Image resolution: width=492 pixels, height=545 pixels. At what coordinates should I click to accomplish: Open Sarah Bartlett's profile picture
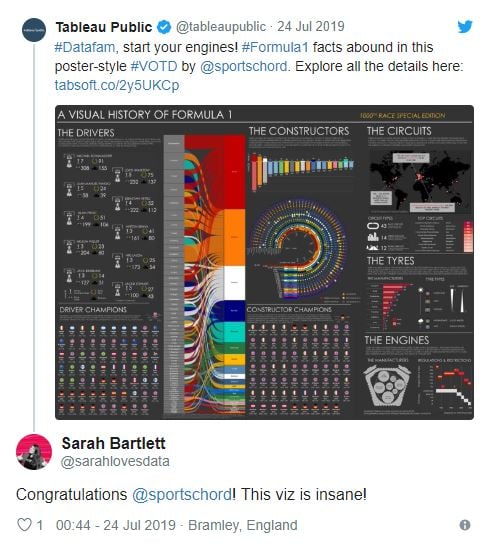point(34,452)
